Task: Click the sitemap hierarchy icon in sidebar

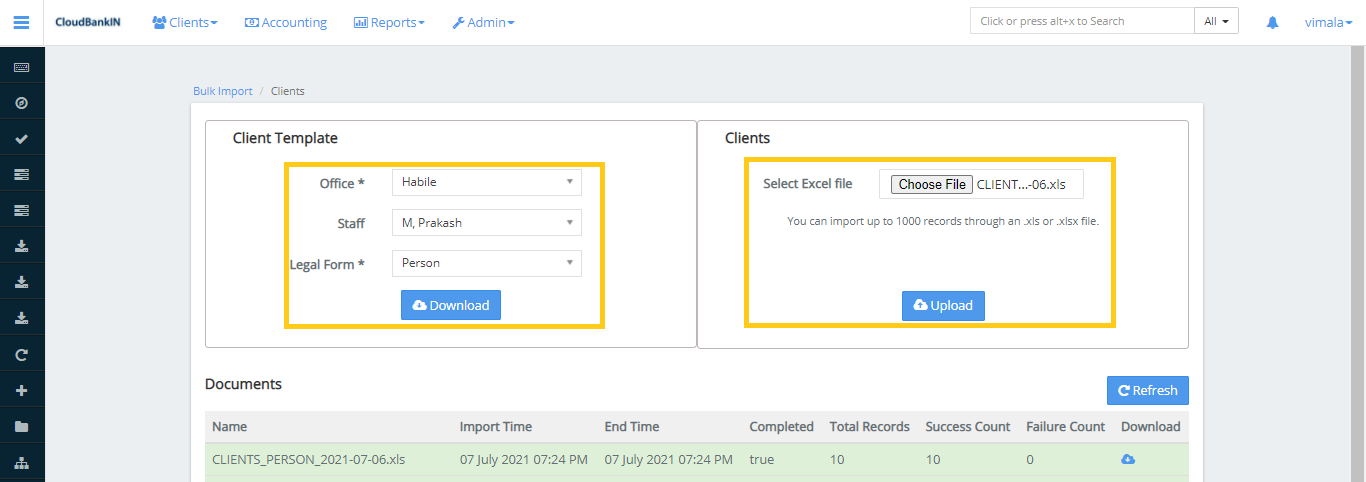Action: point(21,463)
